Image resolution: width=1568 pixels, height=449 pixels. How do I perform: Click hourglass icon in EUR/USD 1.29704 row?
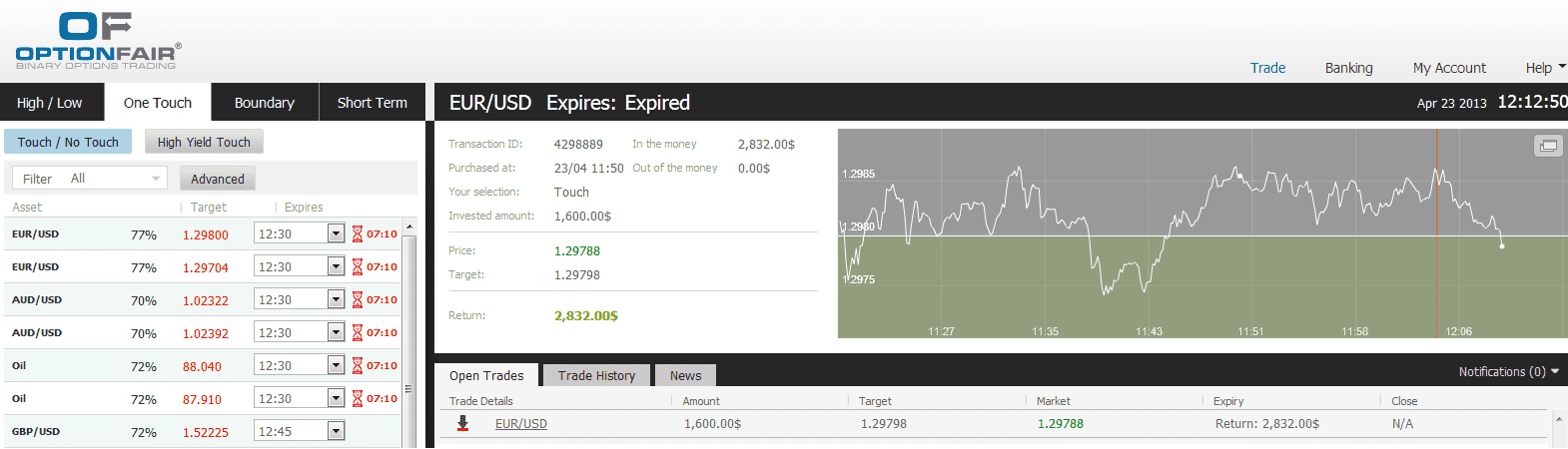point(357,267)
